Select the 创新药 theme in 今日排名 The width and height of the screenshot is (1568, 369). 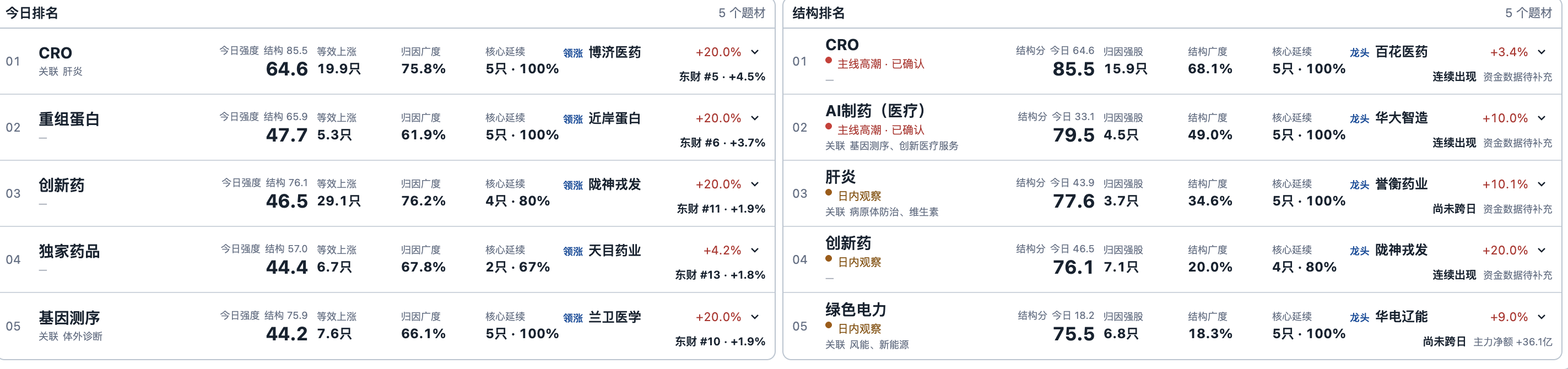click(62, 185)
